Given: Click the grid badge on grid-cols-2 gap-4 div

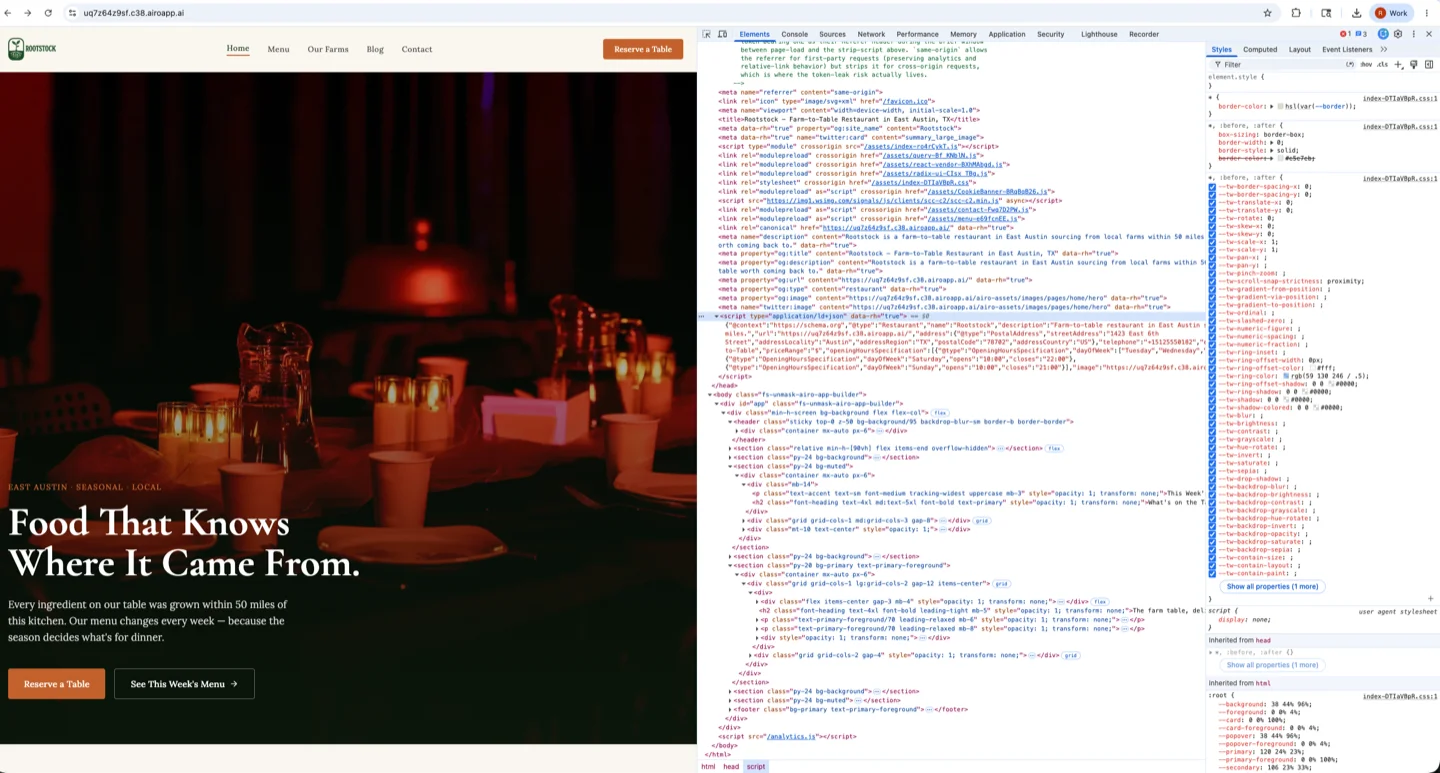Looking at the screenshot, I should coord(1071,656).
